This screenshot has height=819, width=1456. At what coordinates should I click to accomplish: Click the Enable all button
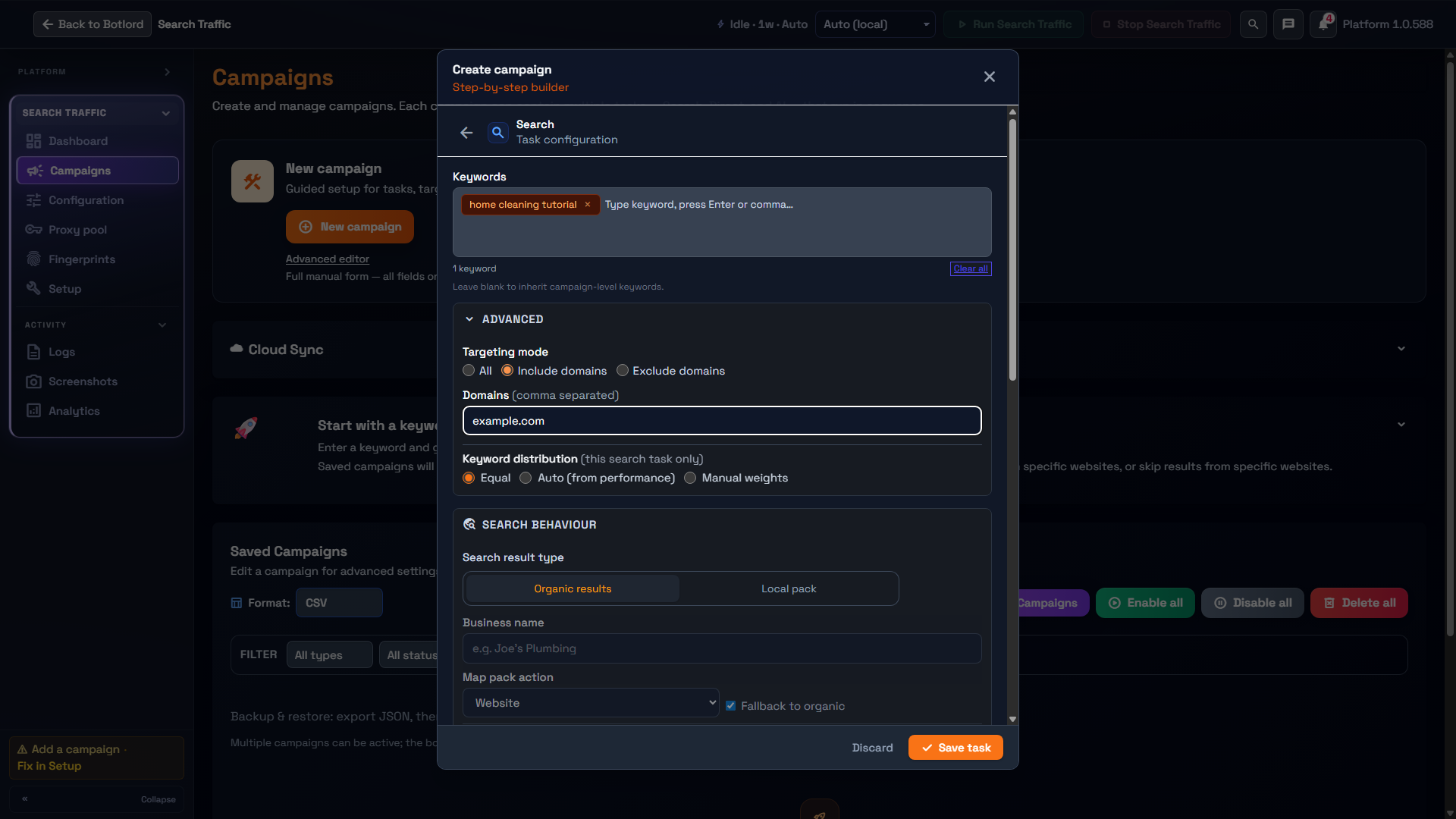coord(1145,603)
